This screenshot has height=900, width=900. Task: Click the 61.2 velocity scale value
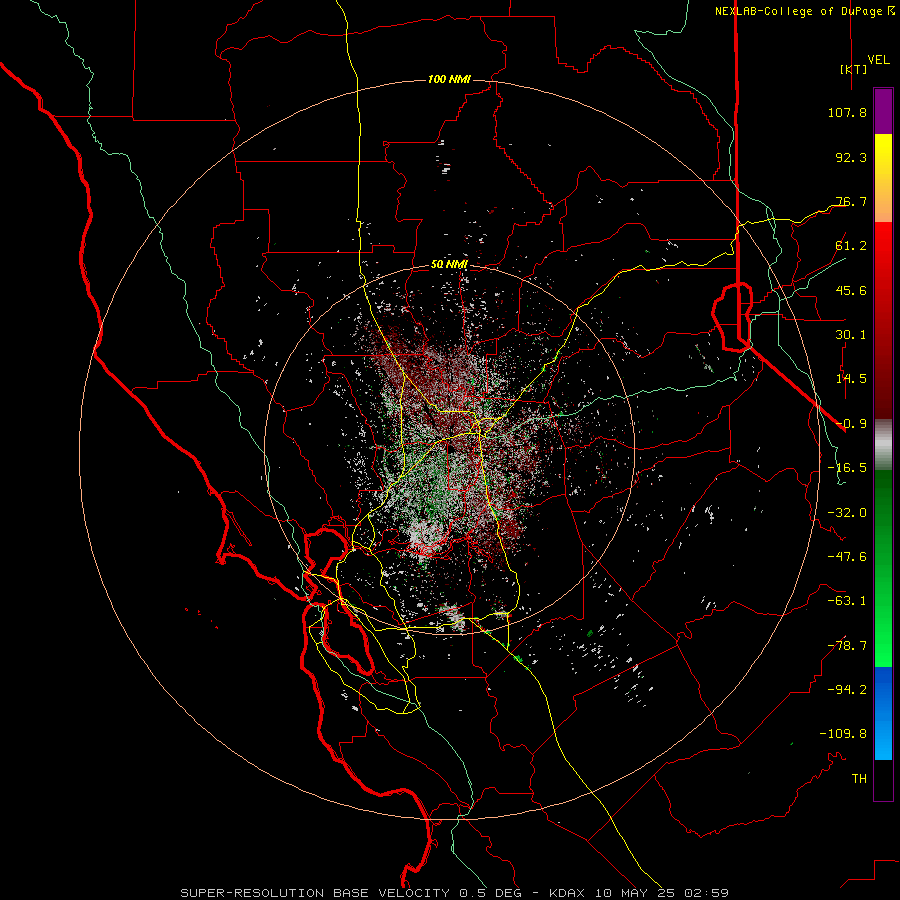tap(851, 246)
